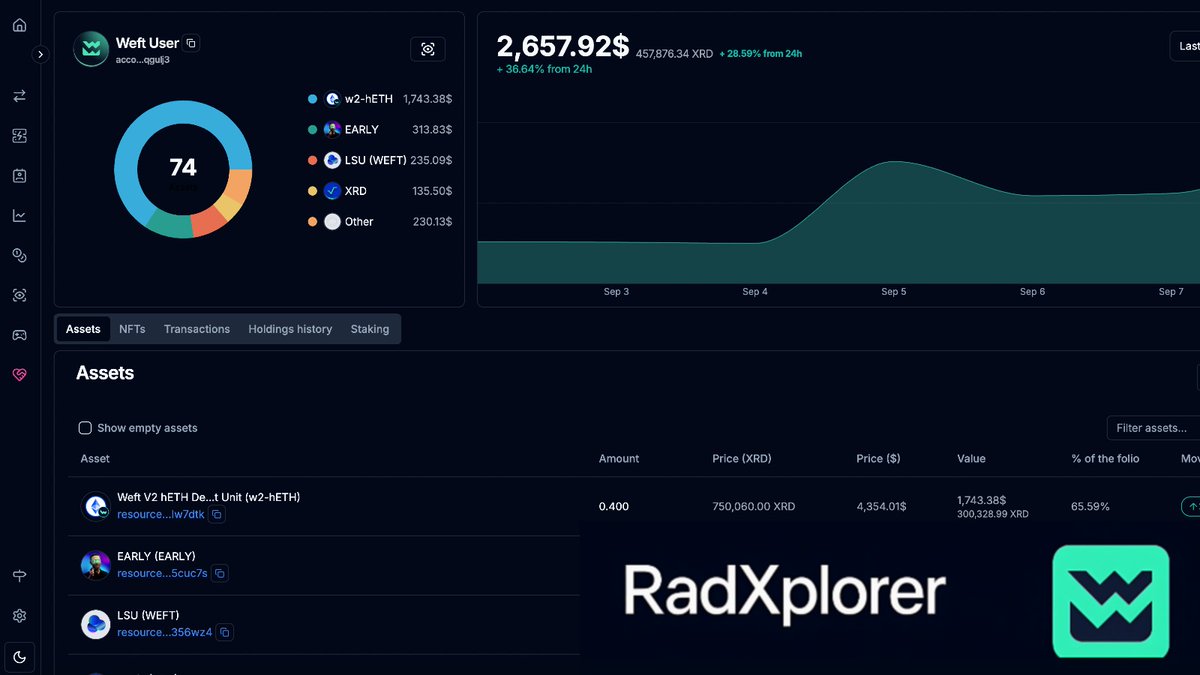The image size is (1200, 675).
Task: Switch to the Transactions tab
Action: pos(197,329)
